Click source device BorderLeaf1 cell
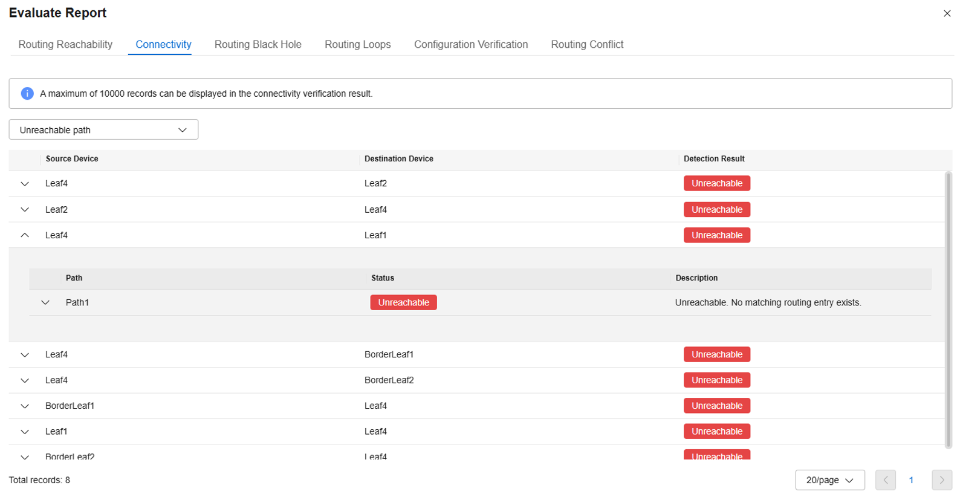The height and width of the screenshot is (497, 960). 70,406
